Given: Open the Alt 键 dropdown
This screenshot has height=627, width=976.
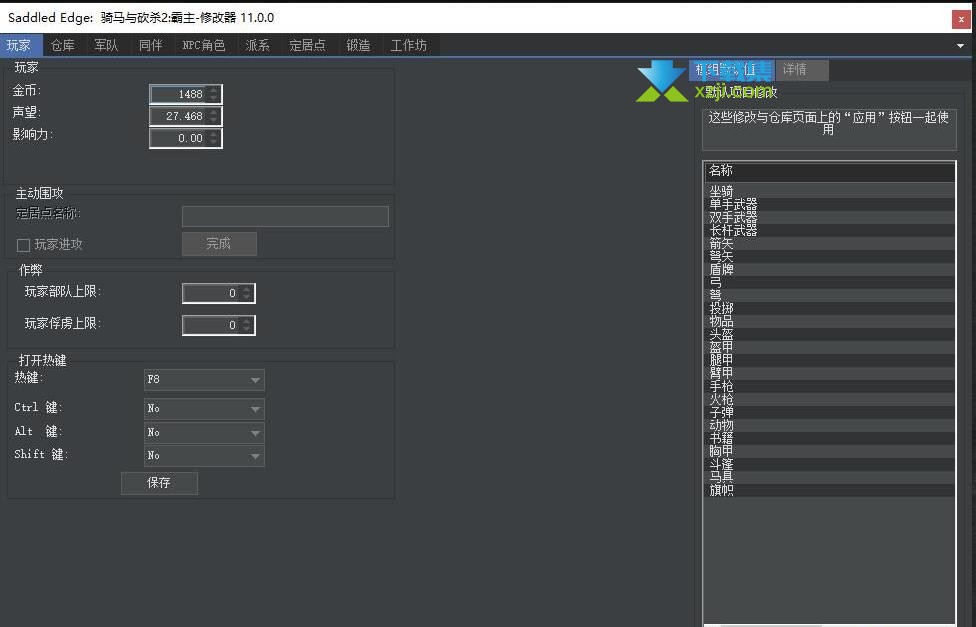Looking at the screenshot, I should point(204,433).
